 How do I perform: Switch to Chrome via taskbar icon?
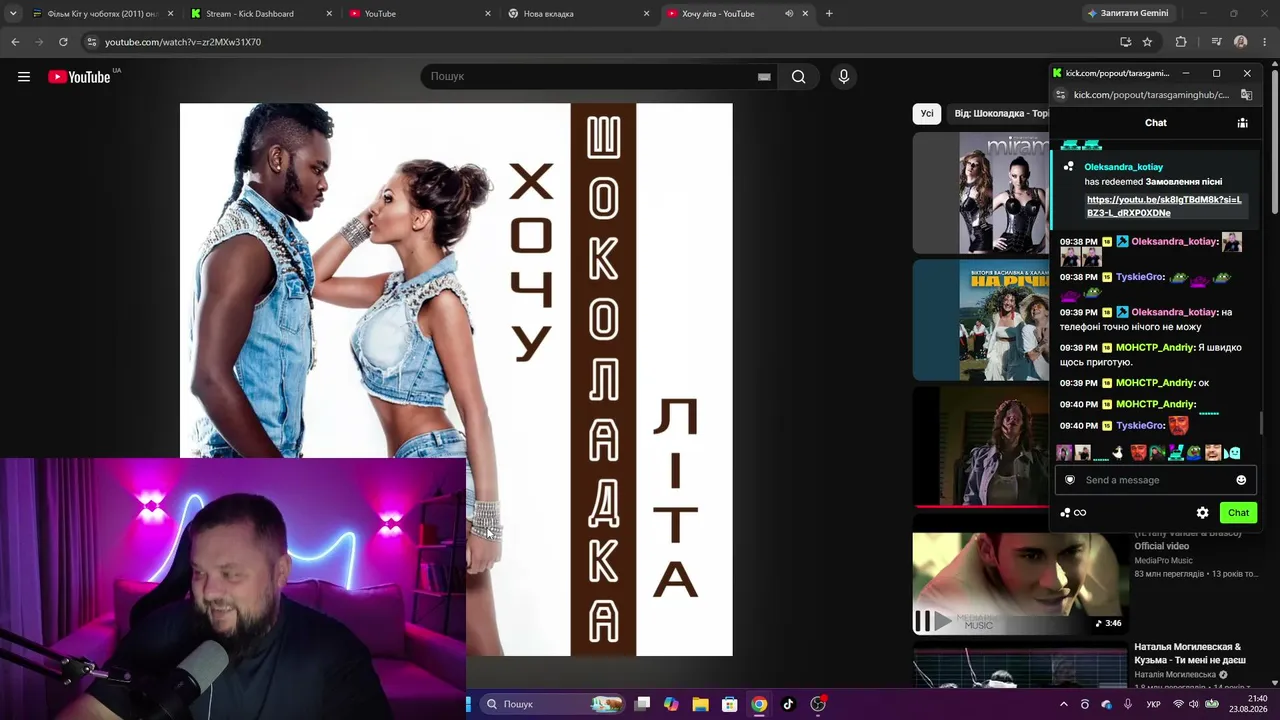pyautogui.click(x=759, y=704)
